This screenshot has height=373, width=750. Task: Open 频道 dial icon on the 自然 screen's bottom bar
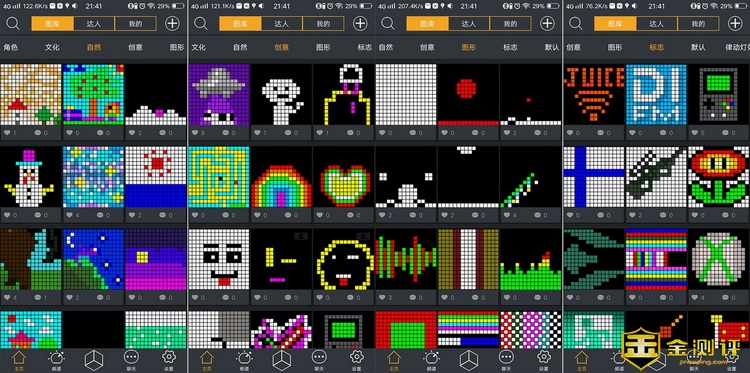pos(56,358)
